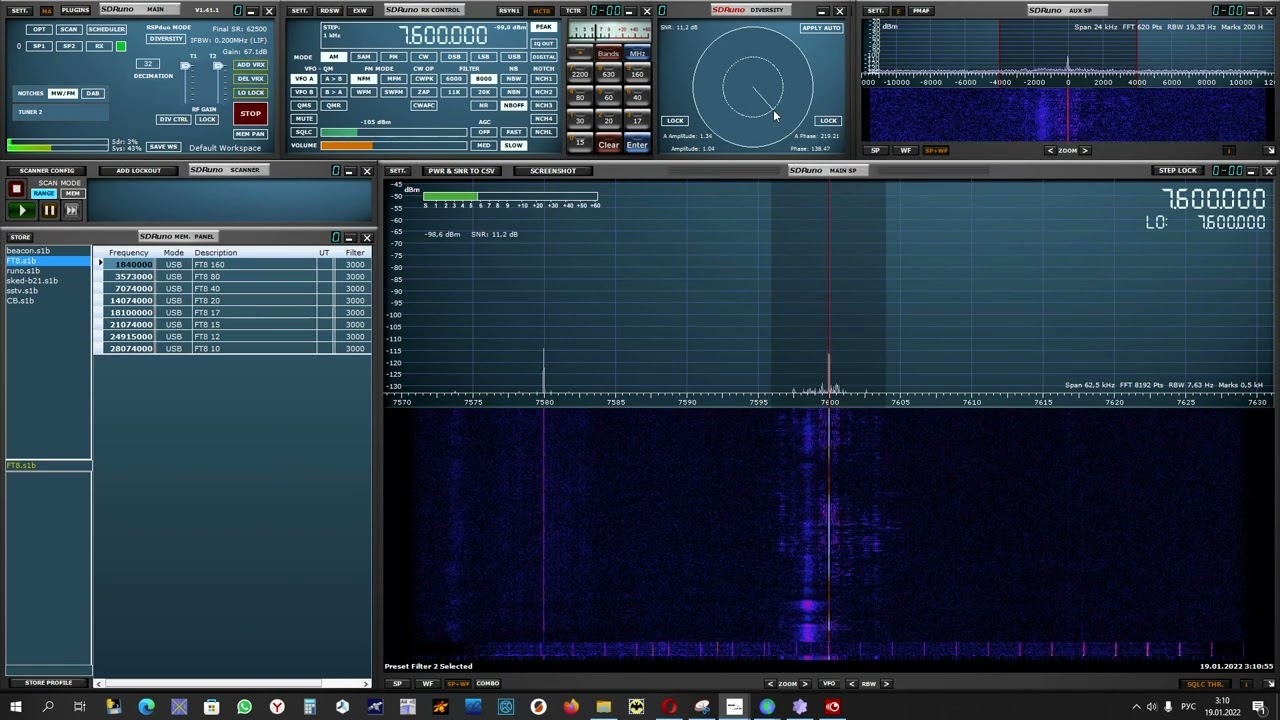Enable USB demodulation mode
1280x720 pixels.
coord(513,57)
